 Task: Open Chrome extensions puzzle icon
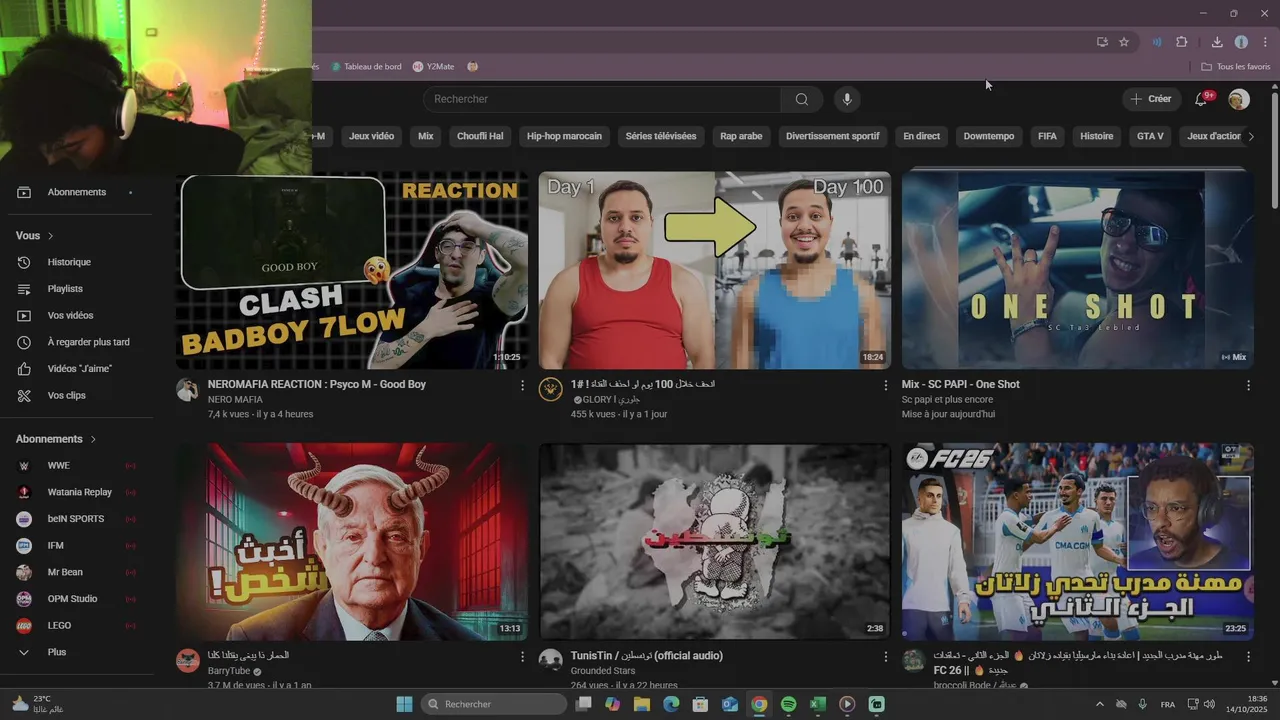point(1182,42)
